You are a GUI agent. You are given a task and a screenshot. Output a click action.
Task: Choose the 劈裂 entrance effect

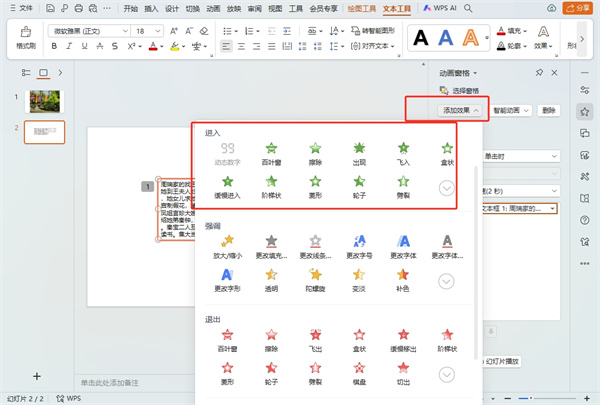pos(403,187)
